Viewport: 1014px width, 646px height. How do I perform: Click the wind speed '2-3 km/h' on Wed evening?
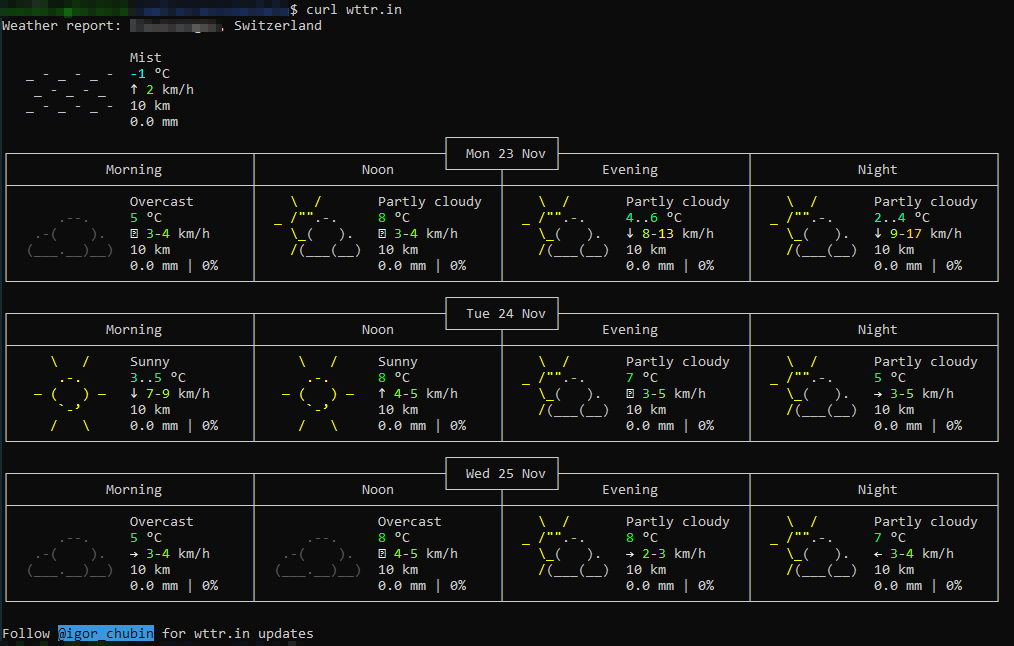point(674,554)
